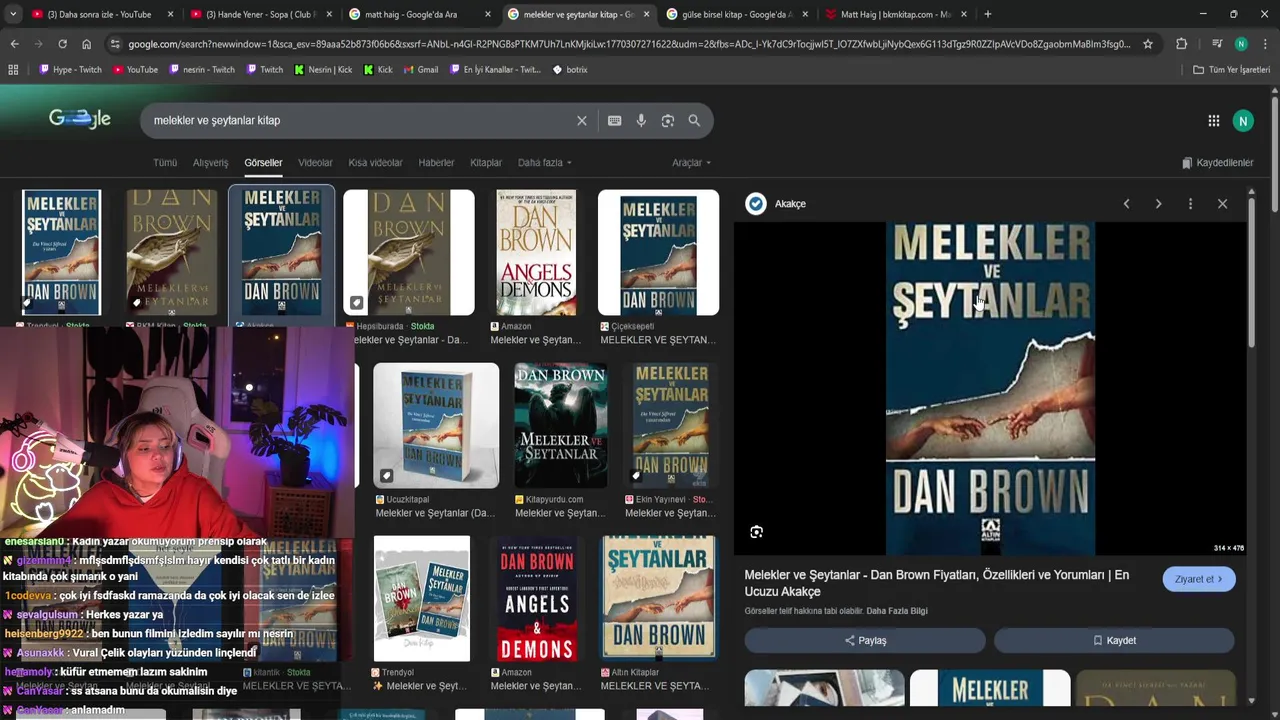Select the Çiçeksepeti Melekler ve Şeytanlar thumbnail
1280x720 pixels.
658,253
